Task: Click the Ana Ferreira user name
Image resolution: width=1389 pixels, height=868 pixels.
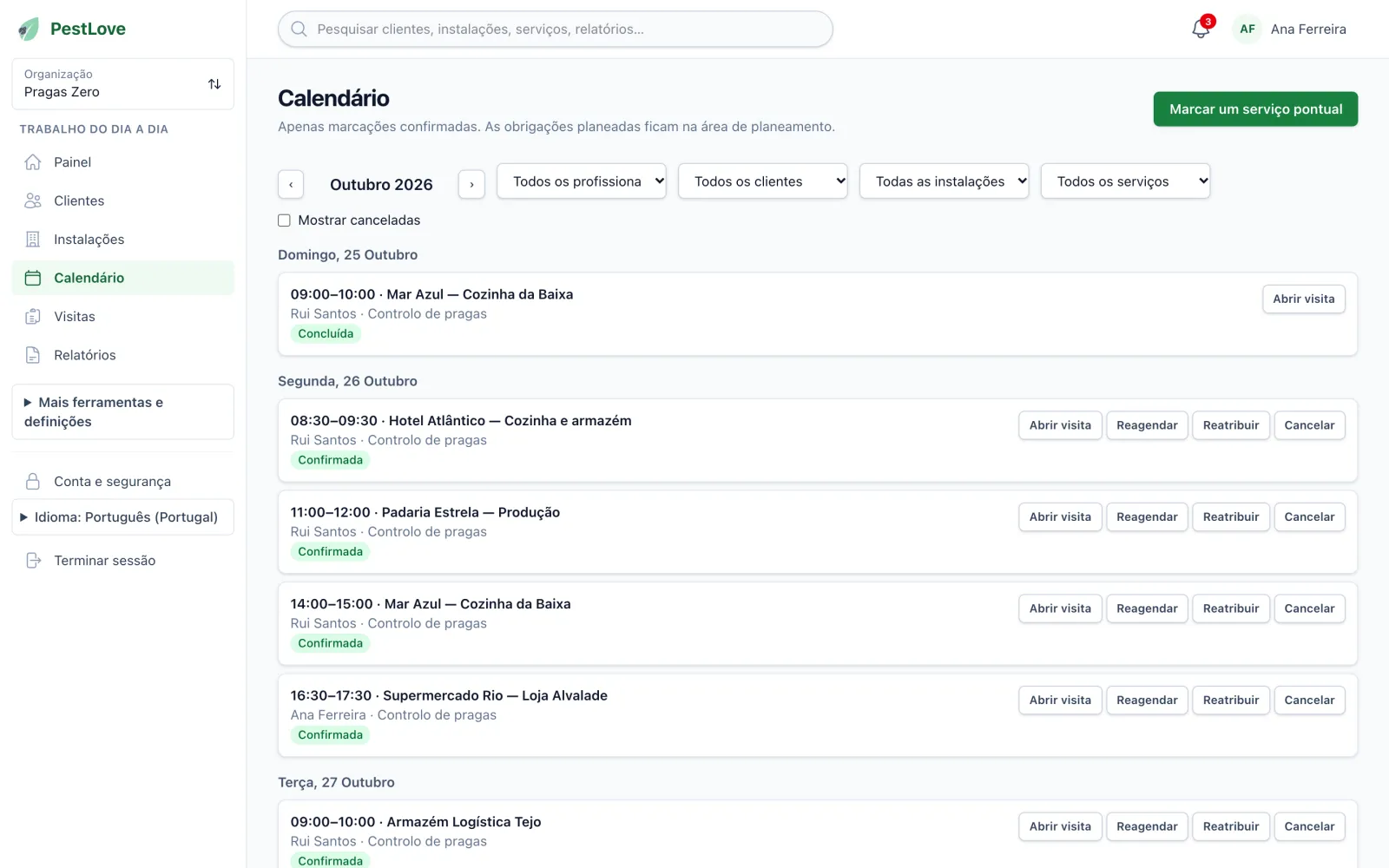Action: pyautogui.click(x=1308, y=29)
